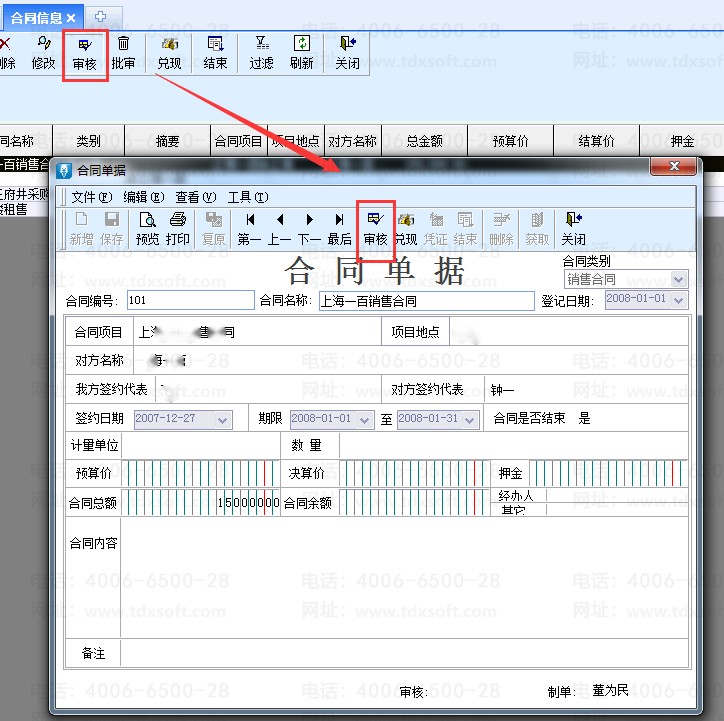Jump to 最后 last record in dialog toolbar

coord(340,228)
